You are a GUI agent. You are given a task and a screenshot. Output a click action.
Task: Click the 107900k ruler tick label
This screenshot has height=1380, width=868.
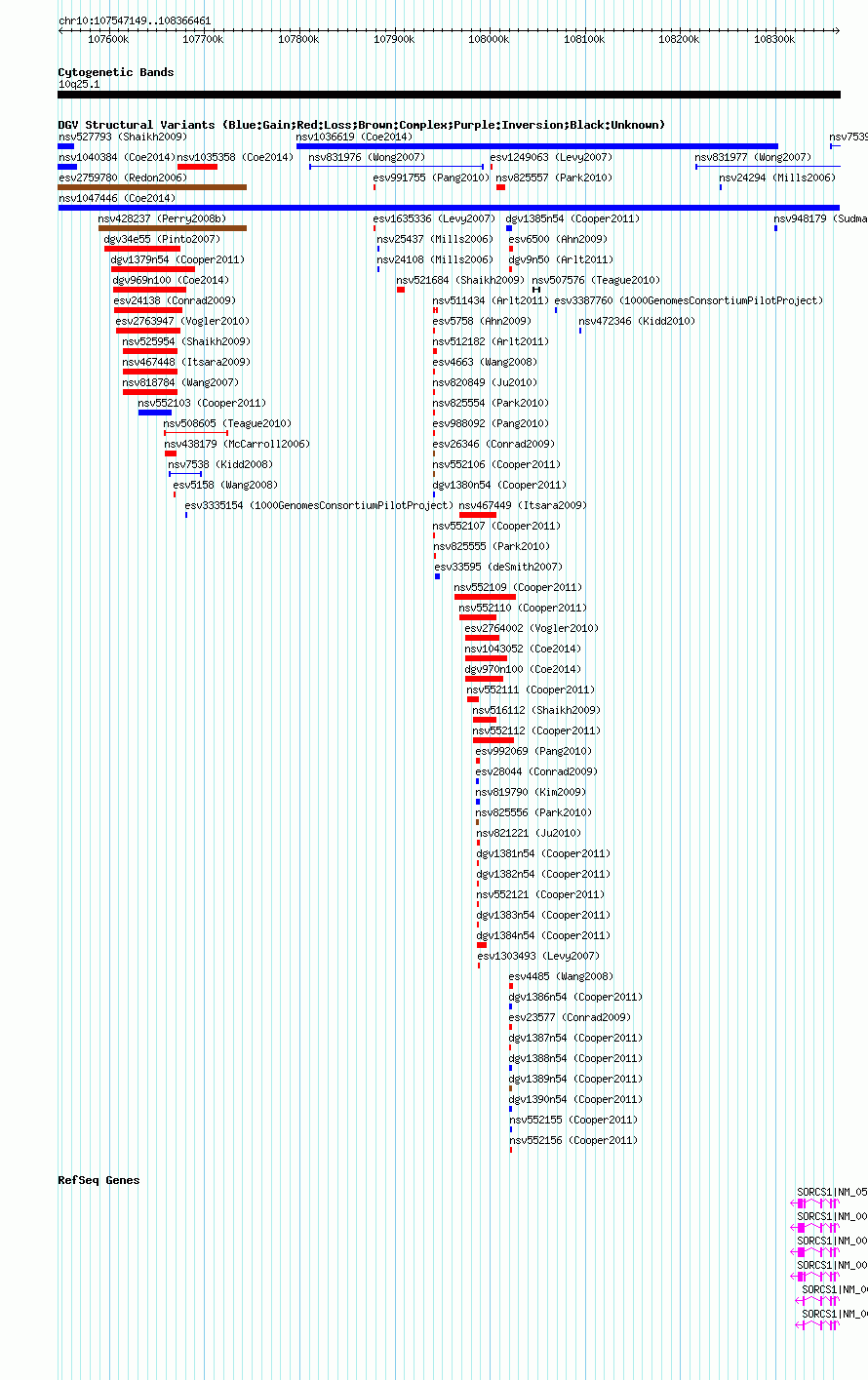pos(394,39)
